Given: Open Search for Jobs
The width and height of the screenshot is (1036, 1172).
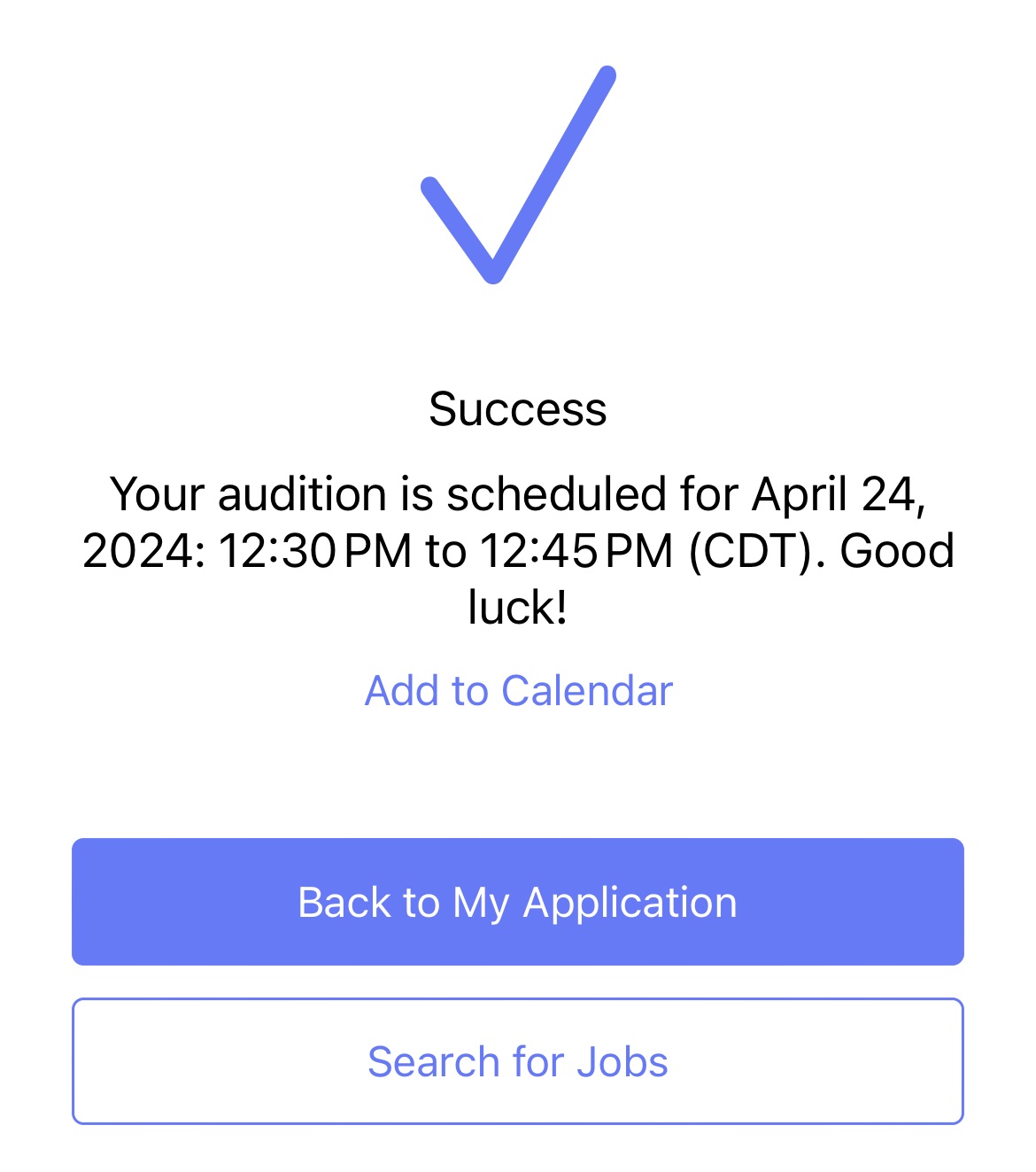Looking at the screenshot, I should [518, 1061].
